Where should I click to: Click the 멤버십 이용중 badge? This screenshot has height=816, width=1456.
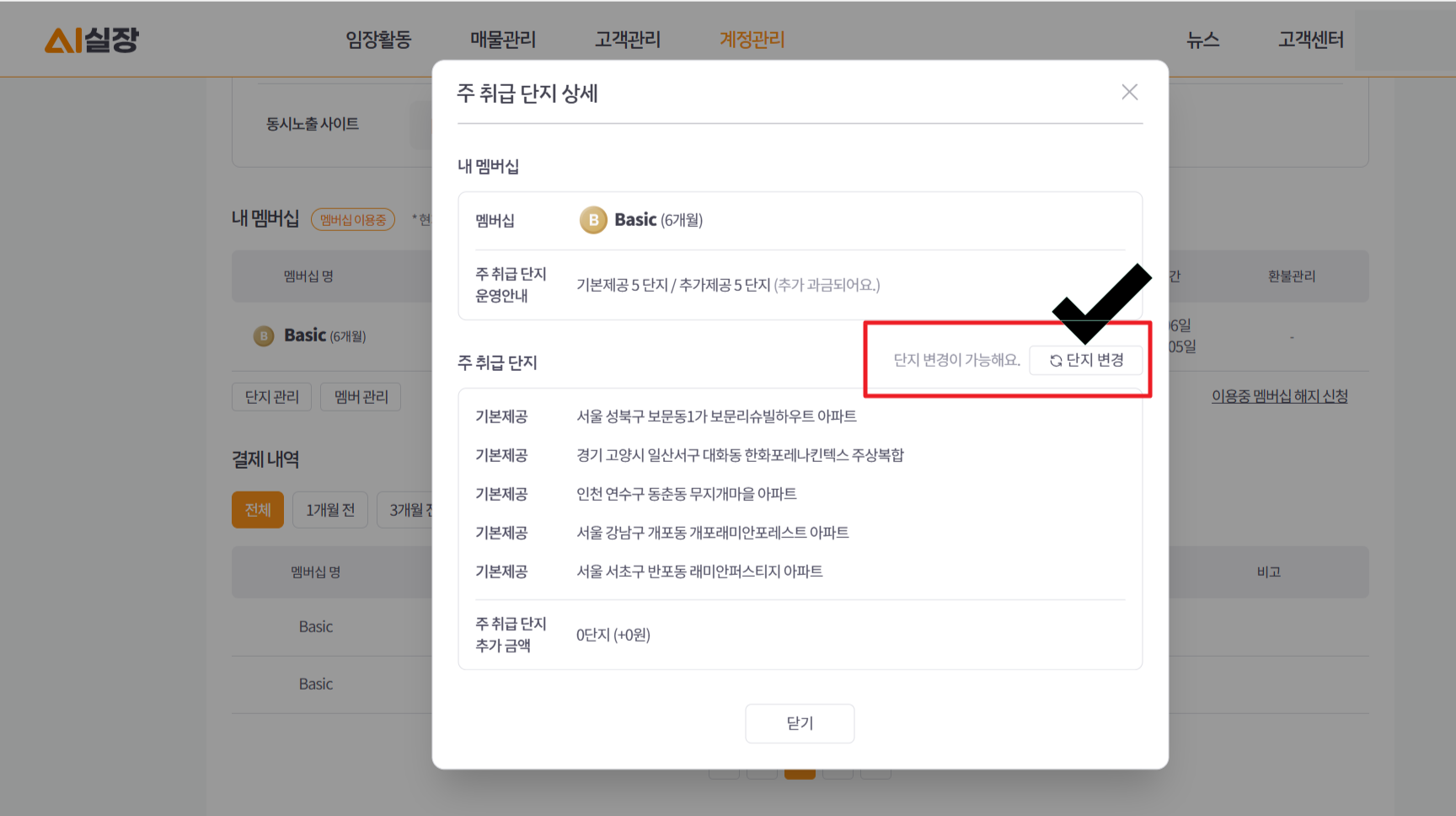click(x=353, y=220)
